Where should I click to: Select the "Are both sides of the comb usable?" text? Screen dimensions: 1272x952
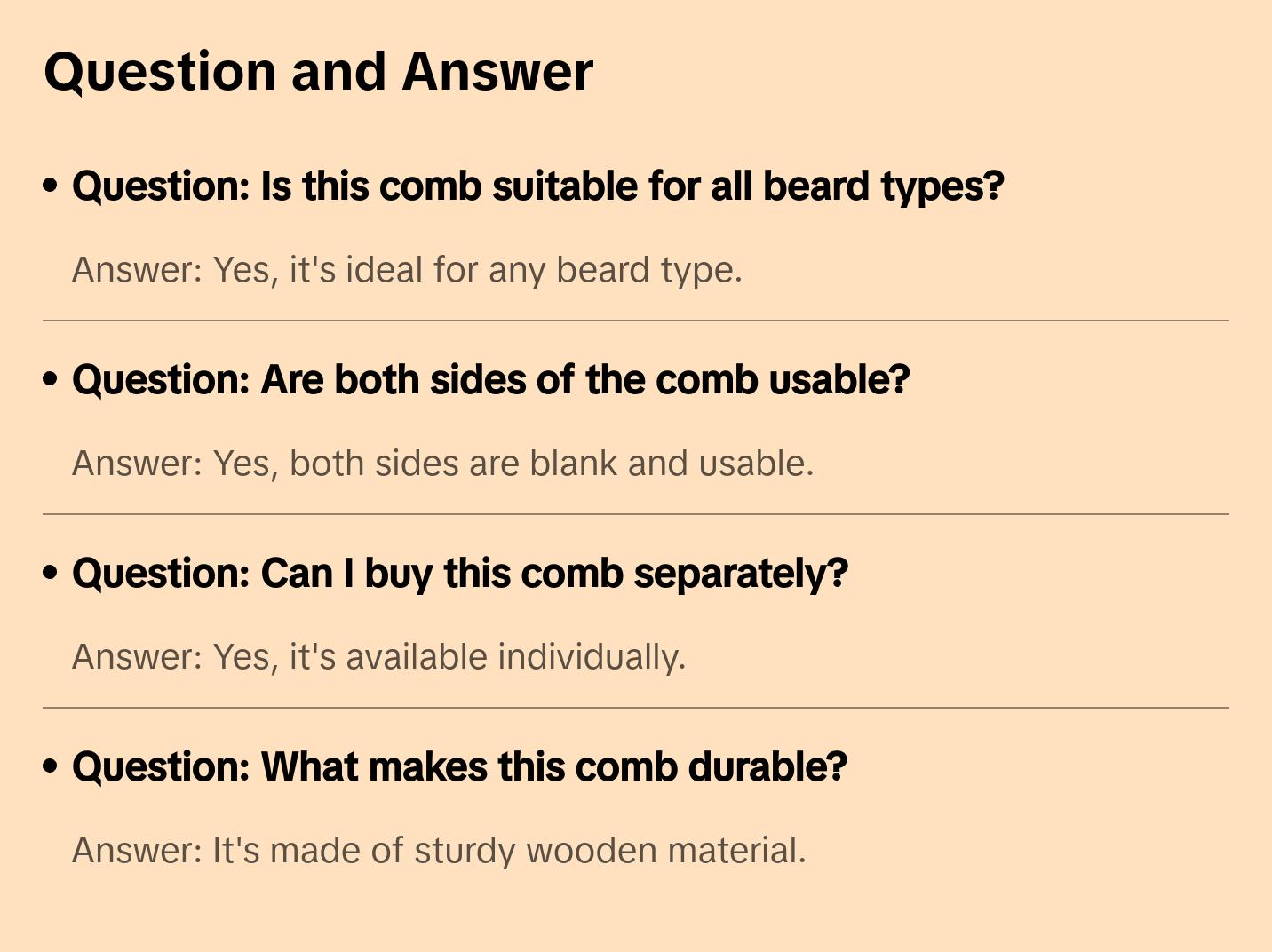pos(585,380)
